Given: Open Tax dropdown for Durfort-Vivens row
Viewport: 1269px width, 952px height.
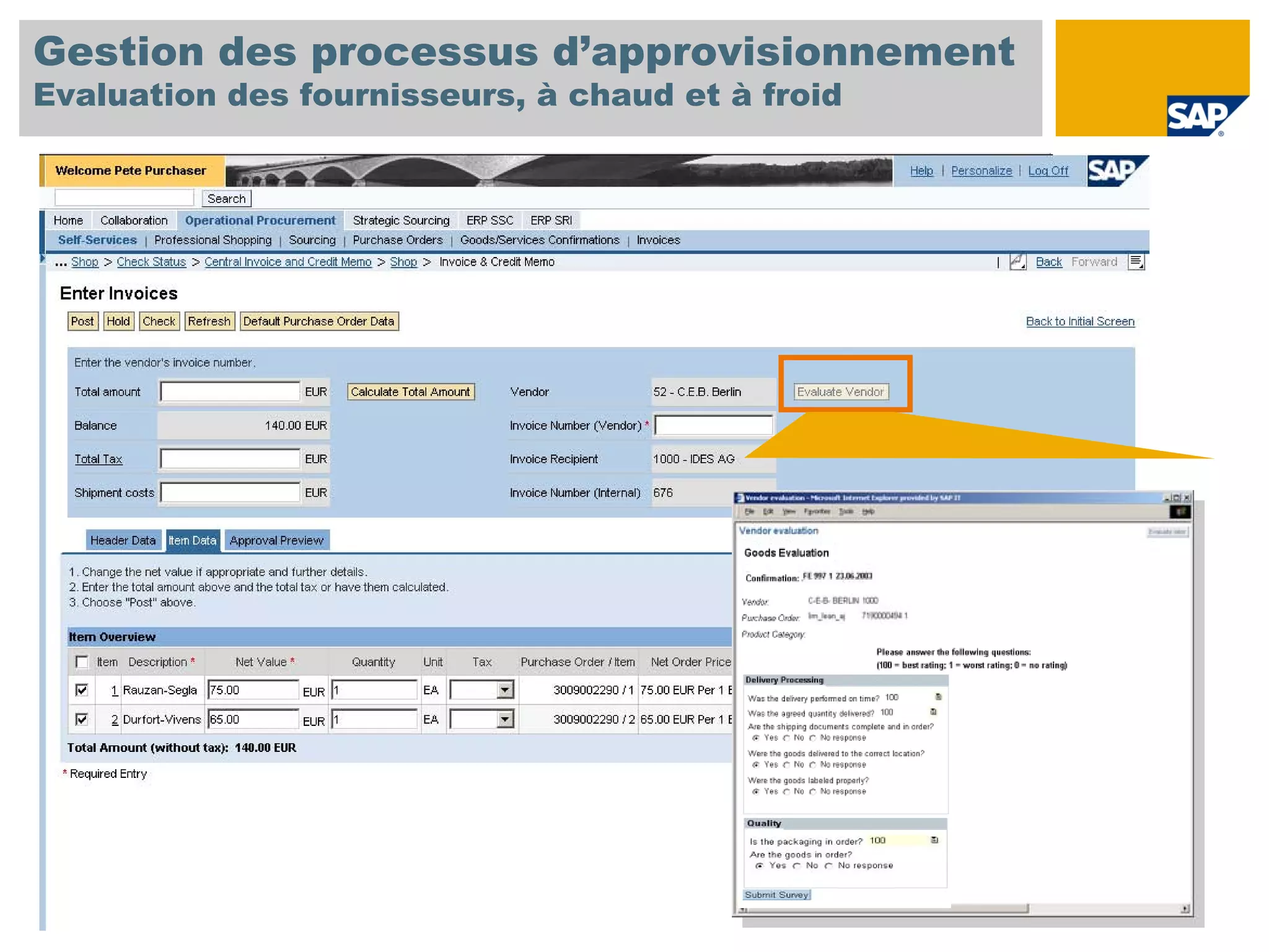Looking at the screenshot, I should tap(506, 719).
